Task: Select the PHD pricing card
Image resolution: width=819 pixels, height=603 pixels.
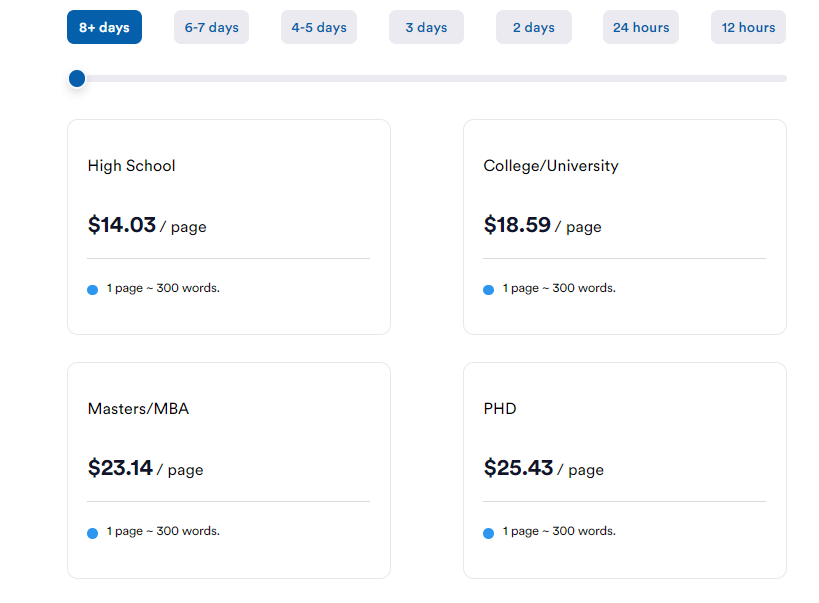Action: coord(625,470)
